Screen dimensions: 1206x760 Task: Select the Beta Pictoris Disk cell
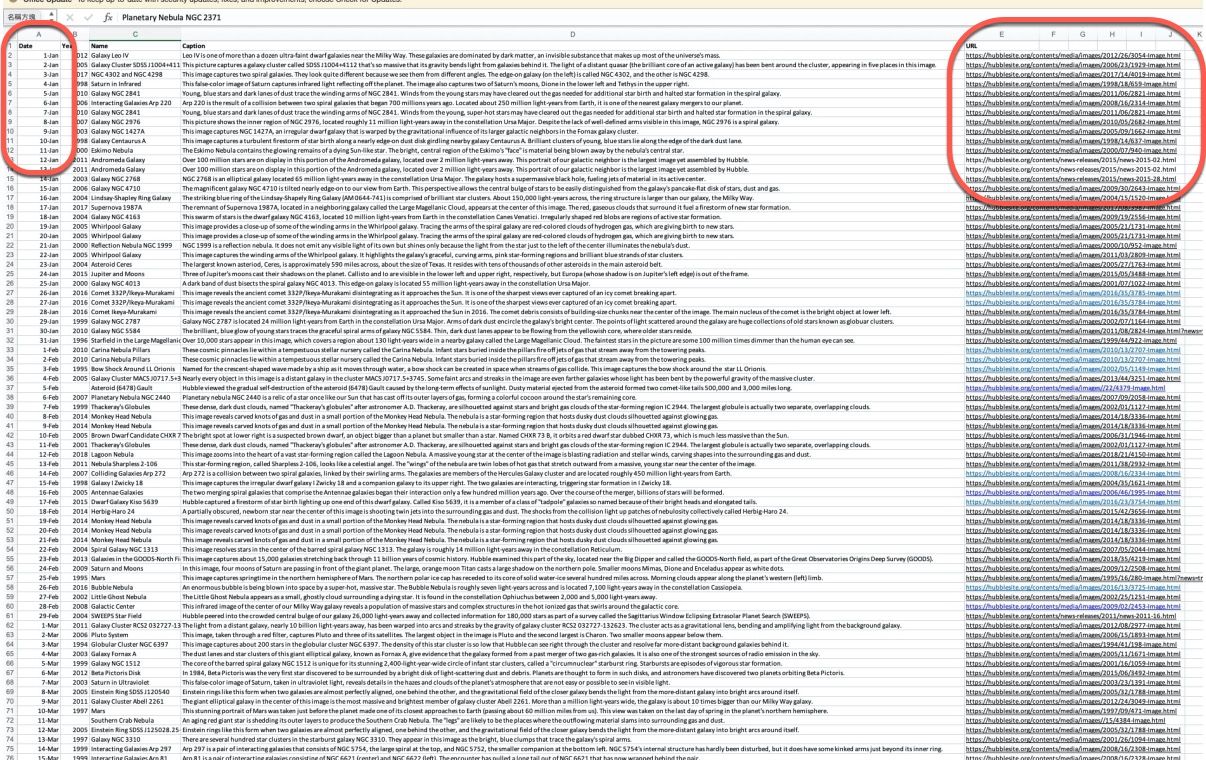click(x=134, y=675)
